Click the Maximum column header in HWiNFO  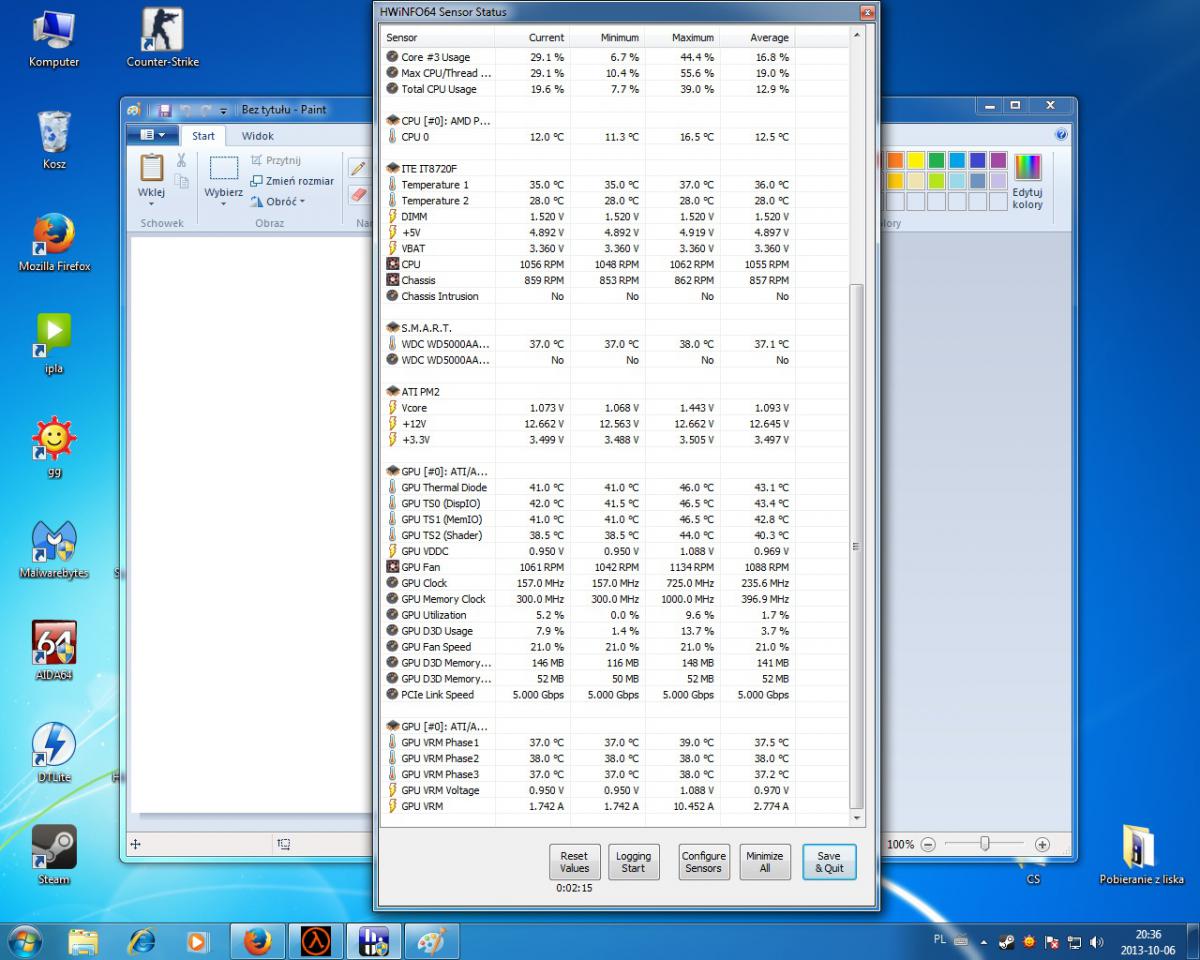pos(682,37)
